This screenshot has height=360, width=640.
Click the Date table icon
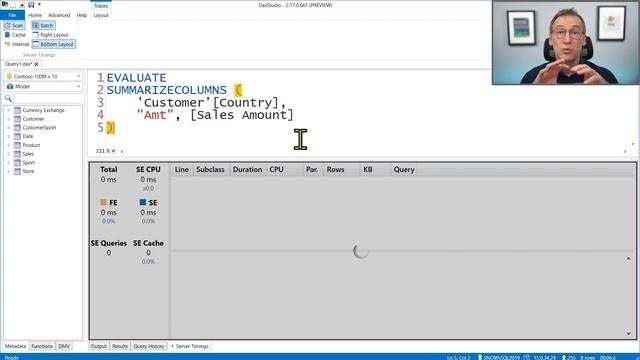(17, 136)
